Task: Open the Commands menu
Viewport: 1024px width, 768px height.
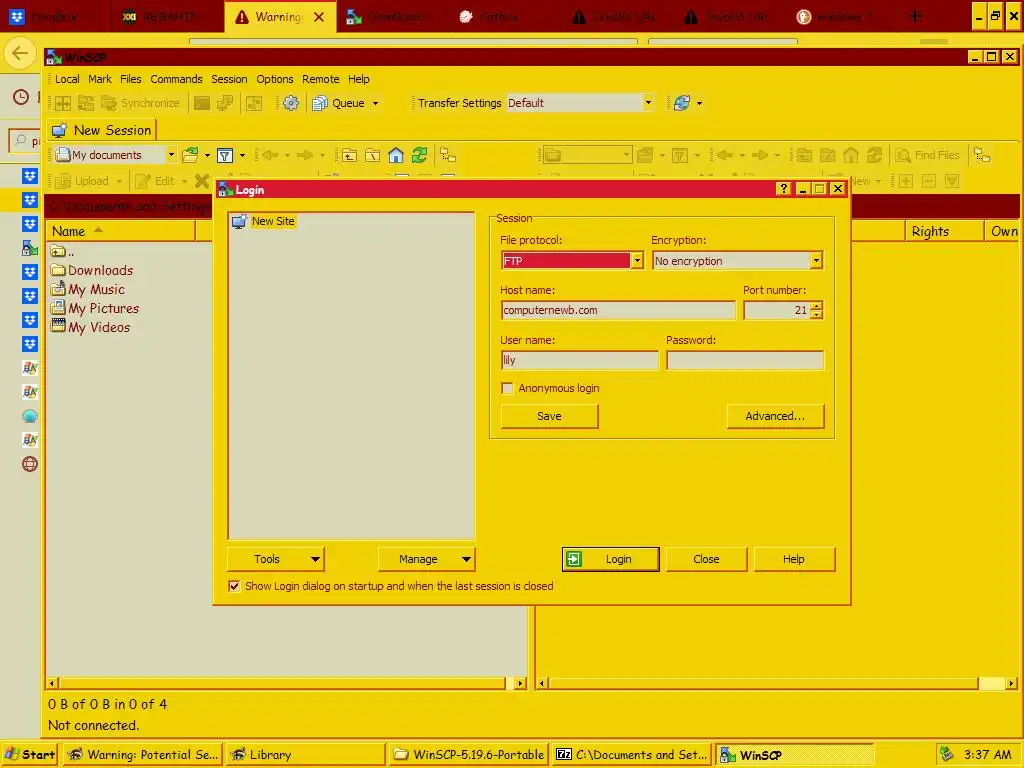Action: pyautogui.click(x=176, y=79)
